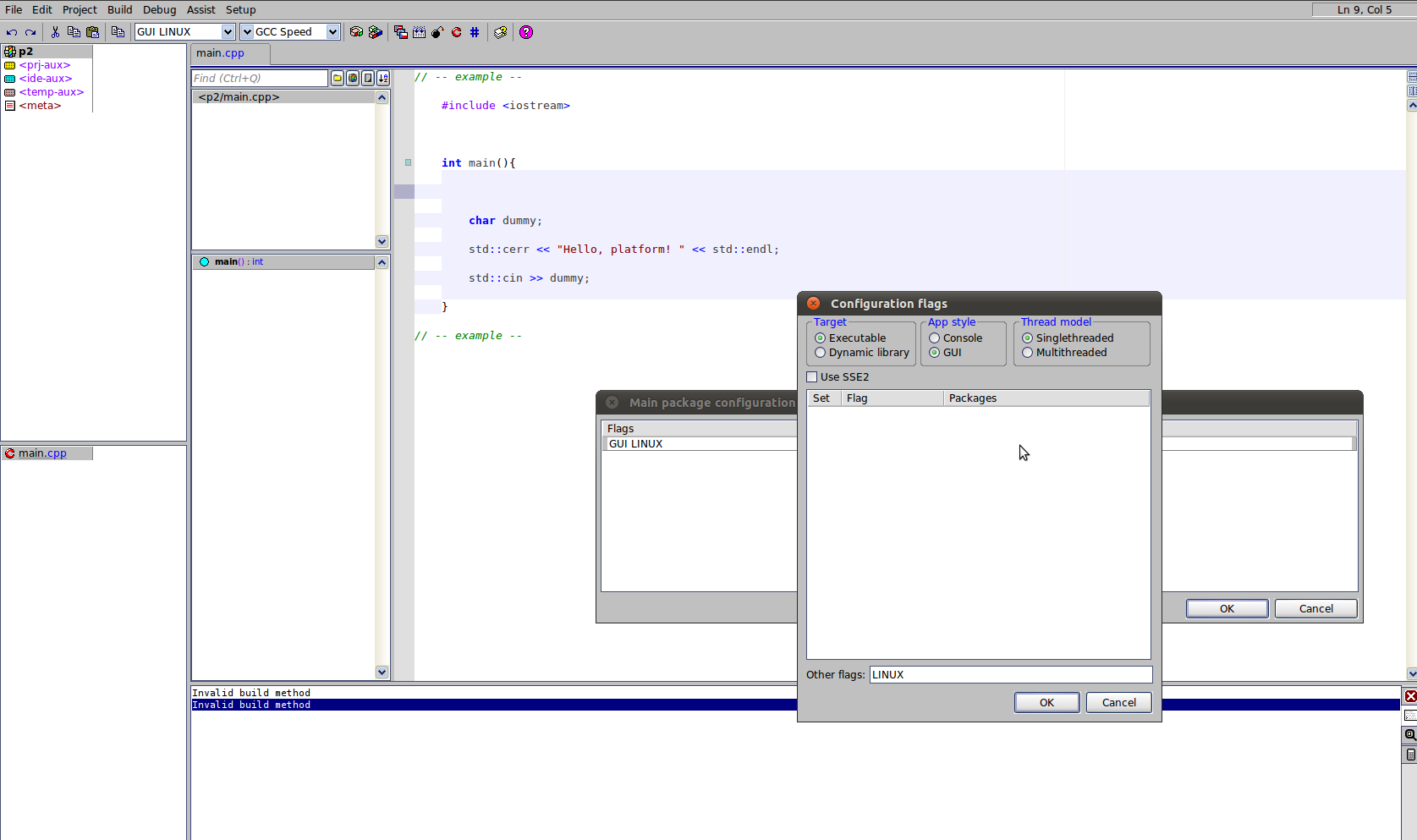The width and height of the screenshot is (1417, 840).
Task: Open the Build menu
Action: 119,9
